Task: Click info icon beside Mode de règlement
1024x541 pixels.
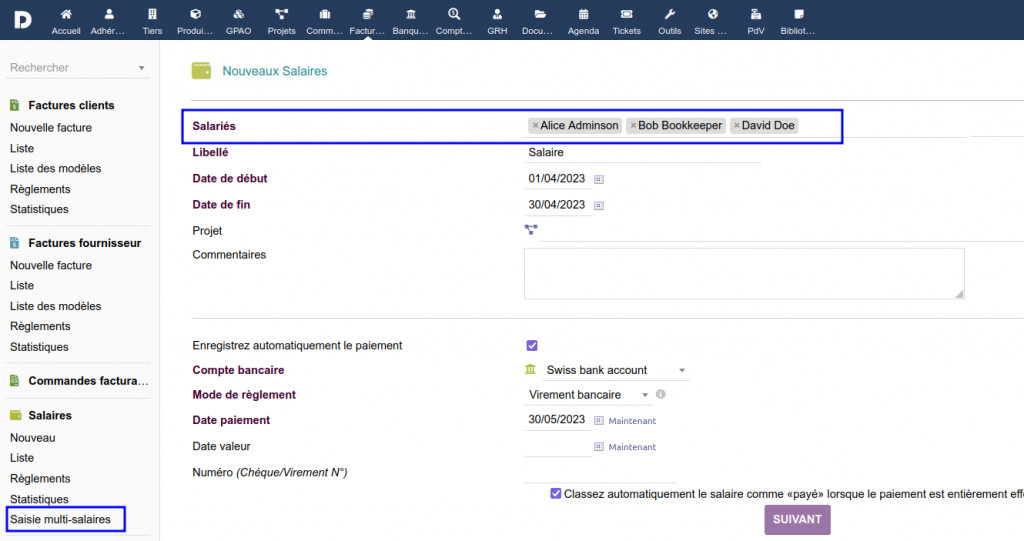Action: click(x=660, y=395)
